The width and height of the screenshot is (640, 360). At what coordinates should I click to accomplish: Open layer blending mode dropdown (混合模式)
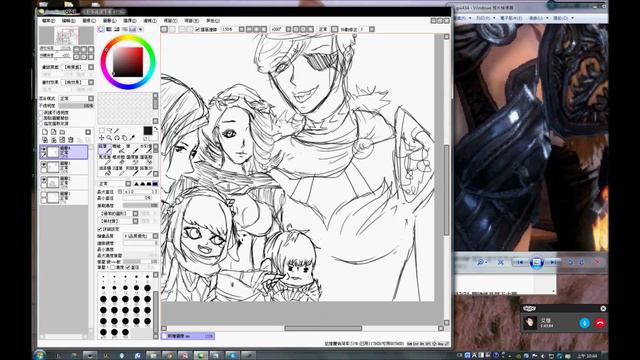tap(76, 98)
